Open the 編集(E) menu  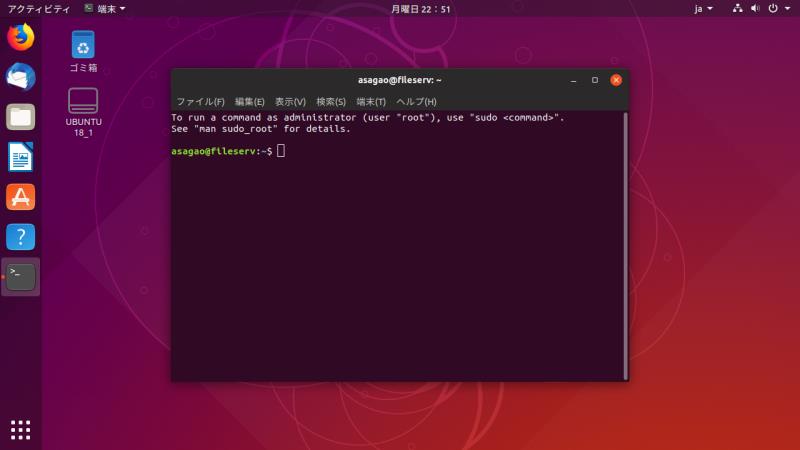pos(249,102)
